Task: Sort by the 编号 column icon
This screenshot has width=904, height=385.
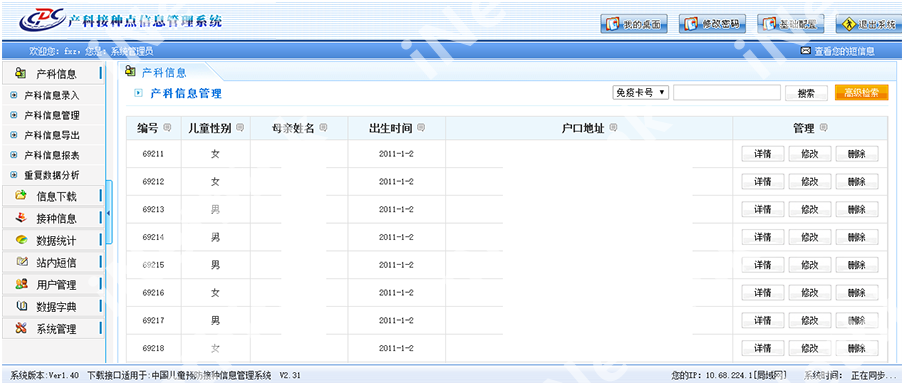Action: 167,127
